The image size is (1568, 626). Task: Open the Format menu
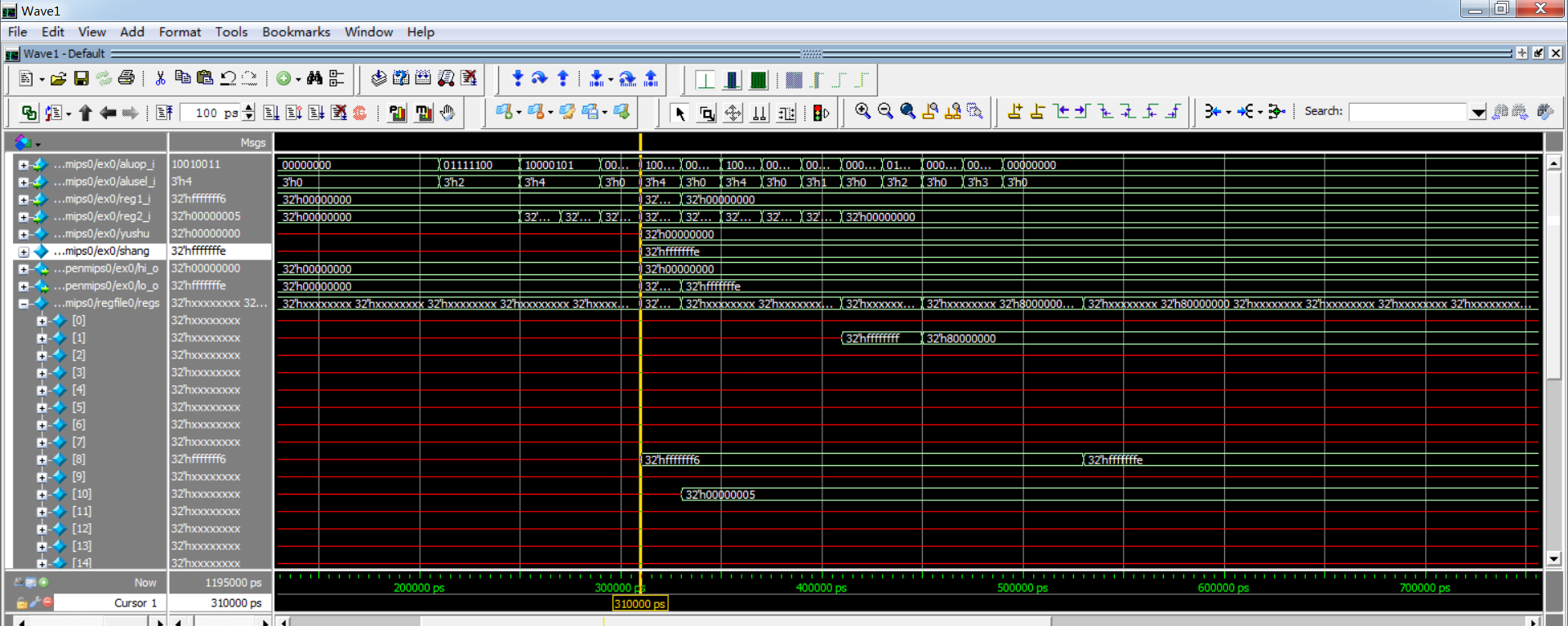[180, 32]
